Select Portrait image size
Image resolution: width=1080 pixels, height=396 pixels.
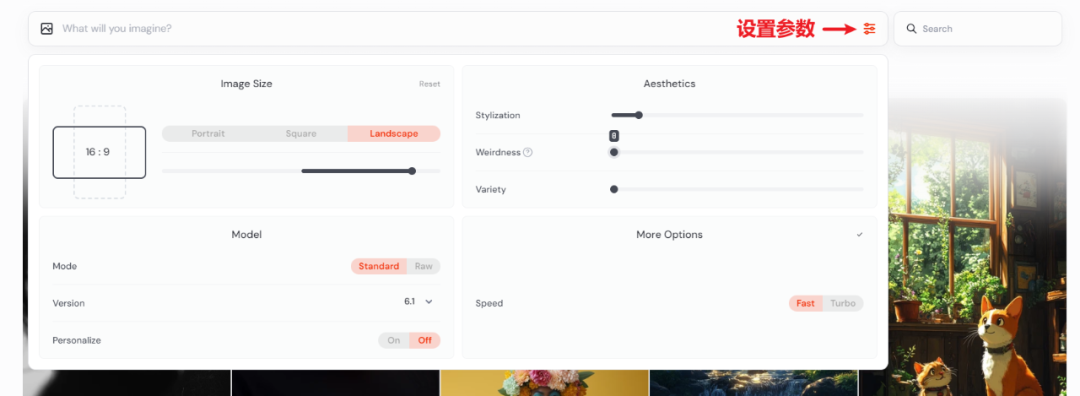(x=208, y=134)
